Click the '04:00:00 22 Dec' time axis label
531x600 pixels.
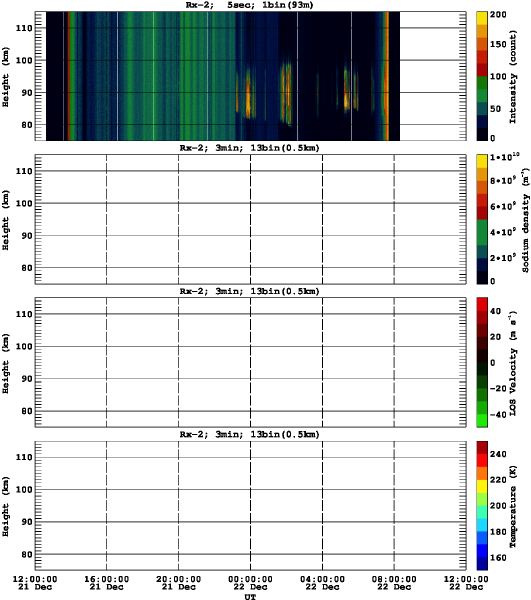point(322,583)
